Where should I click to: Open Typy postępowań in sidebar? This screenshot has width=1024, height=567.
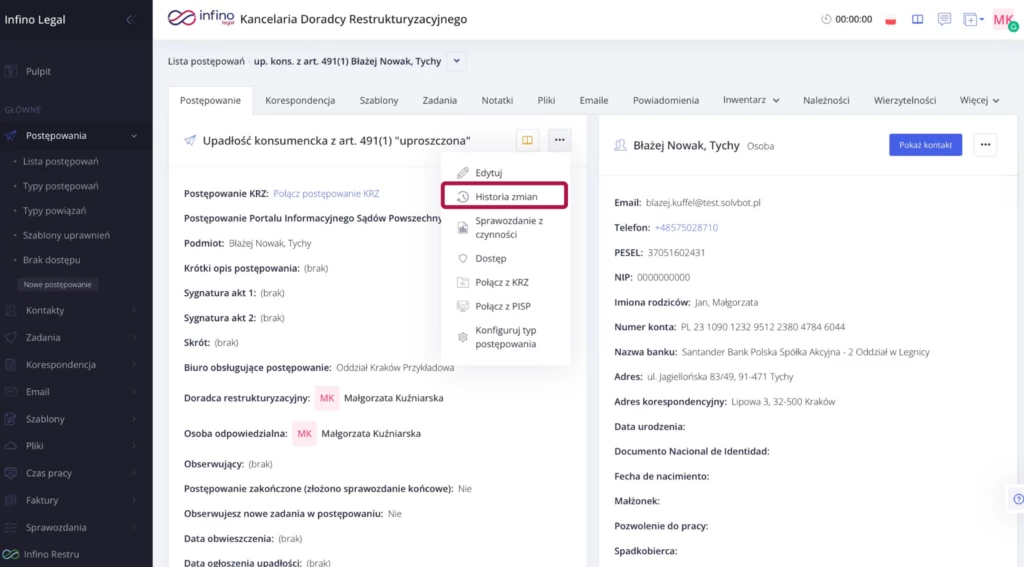click(x=61, y=186)
